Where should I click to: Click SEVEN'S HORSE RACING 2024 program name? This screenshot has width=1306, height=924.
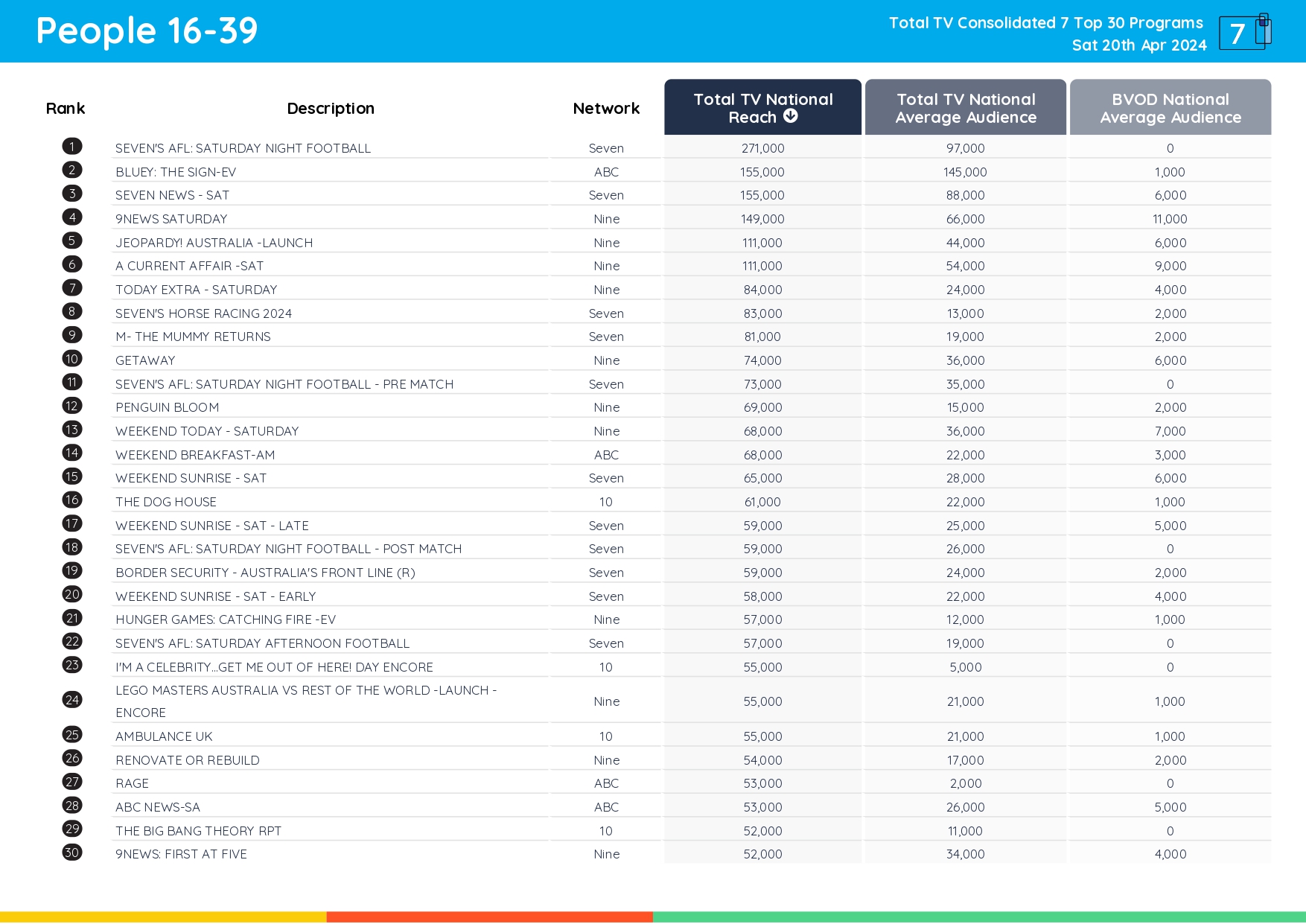pos(203,313)
